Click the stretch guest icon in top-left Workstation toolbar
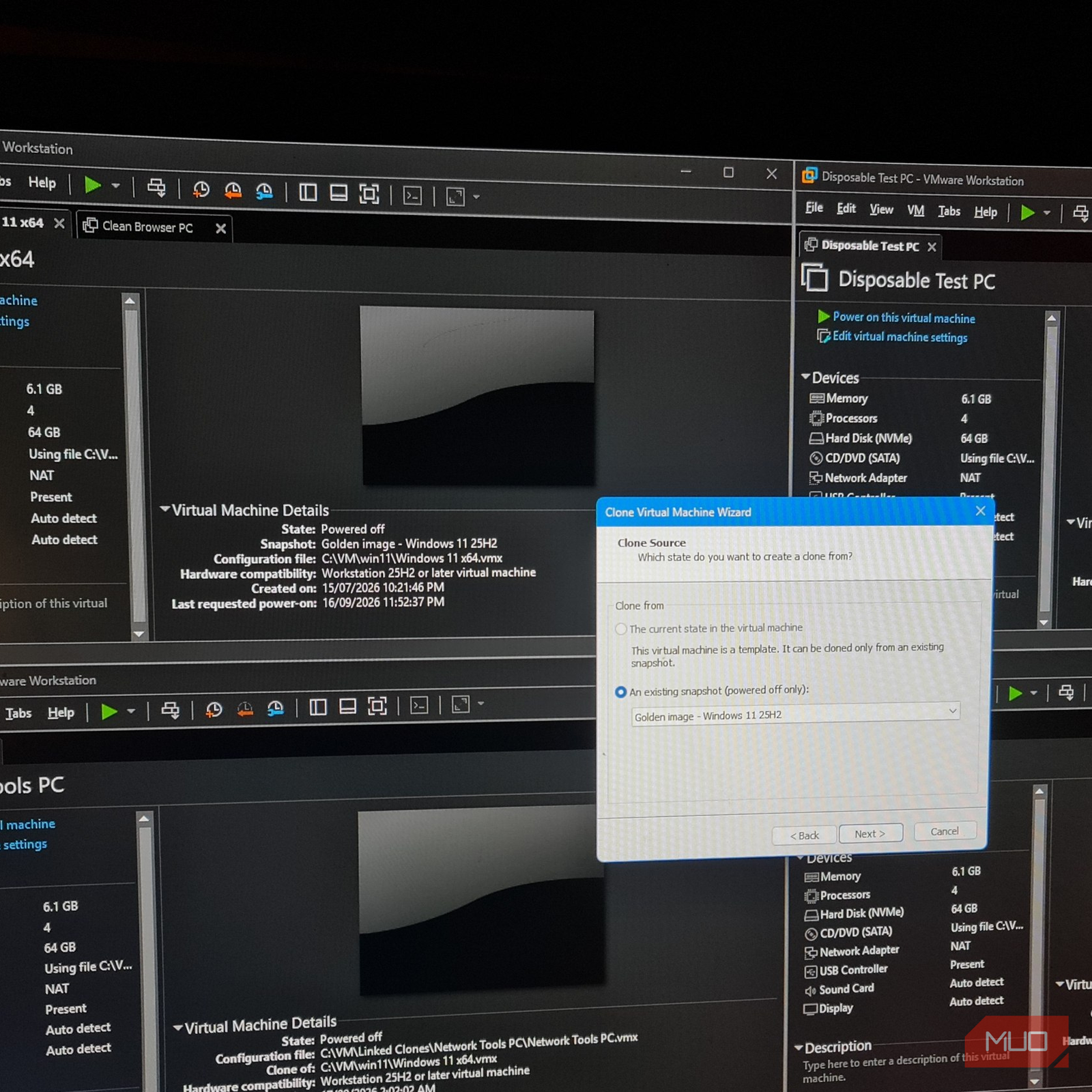Viewport: 1092px width, 1092px height. (x=455, y=197)
